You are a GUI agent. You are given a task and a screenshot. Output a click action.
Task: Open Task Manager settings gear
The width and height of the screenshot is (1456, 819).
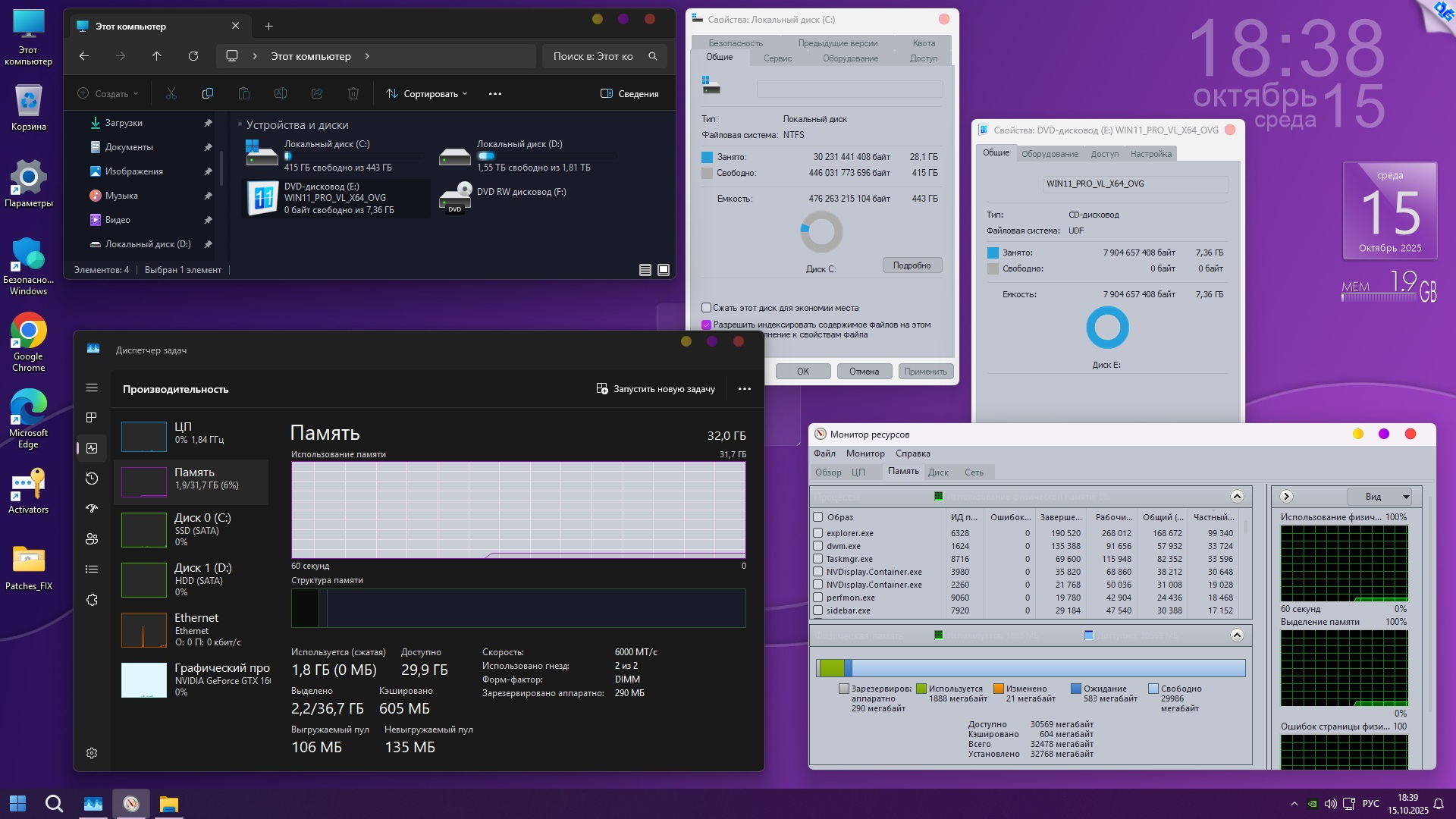[92, 753]
